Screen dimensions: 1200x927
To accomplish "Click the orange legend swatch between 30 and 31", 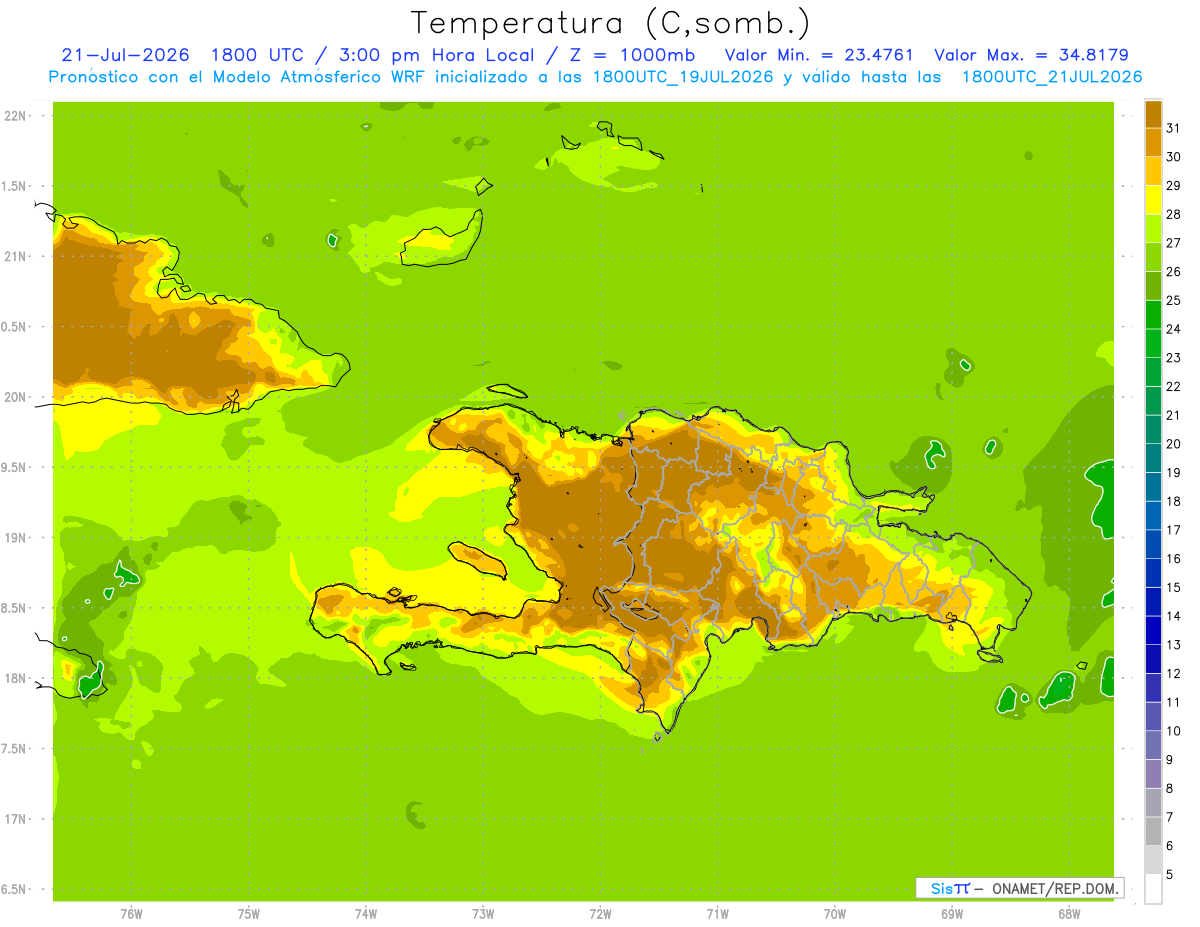I will point(1153,142).
